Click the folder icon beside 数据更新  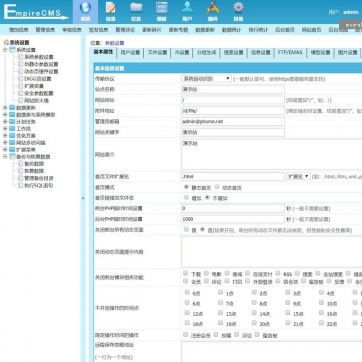click(x=12, y=108)
